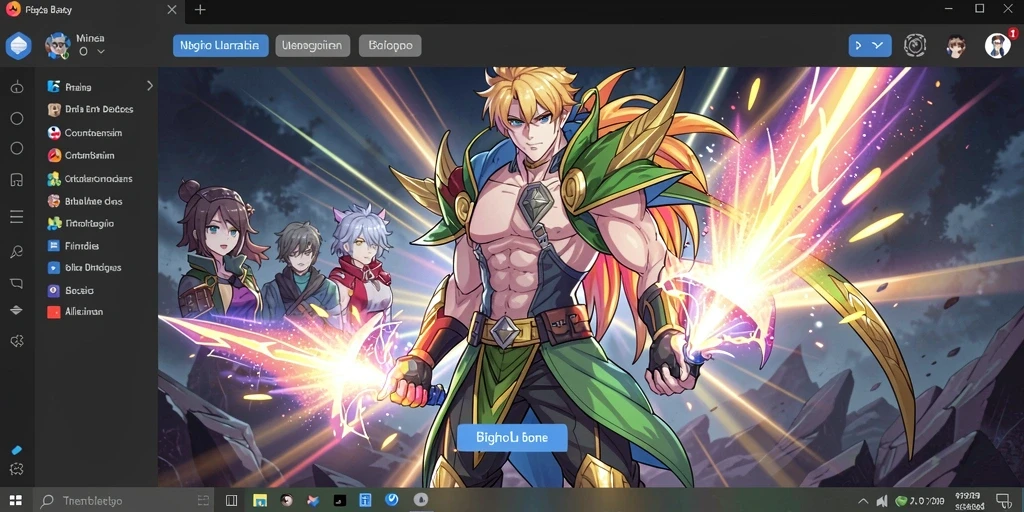Open the blue play dropdown button
The width and height of the screenshot is (1024, 512).
point(870,45)
